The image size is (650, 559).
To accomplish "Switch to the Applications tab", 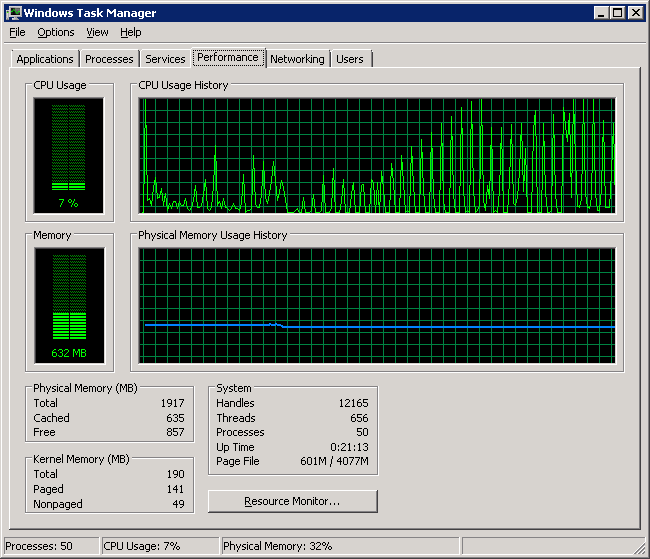I will (45, 59).
